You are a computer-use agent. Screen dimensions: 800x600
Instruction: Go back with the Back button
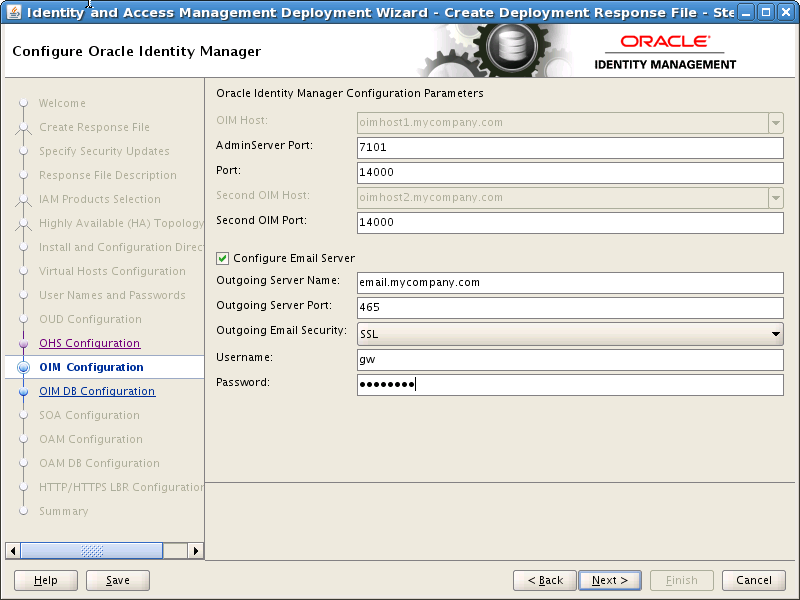coord(545,580)
